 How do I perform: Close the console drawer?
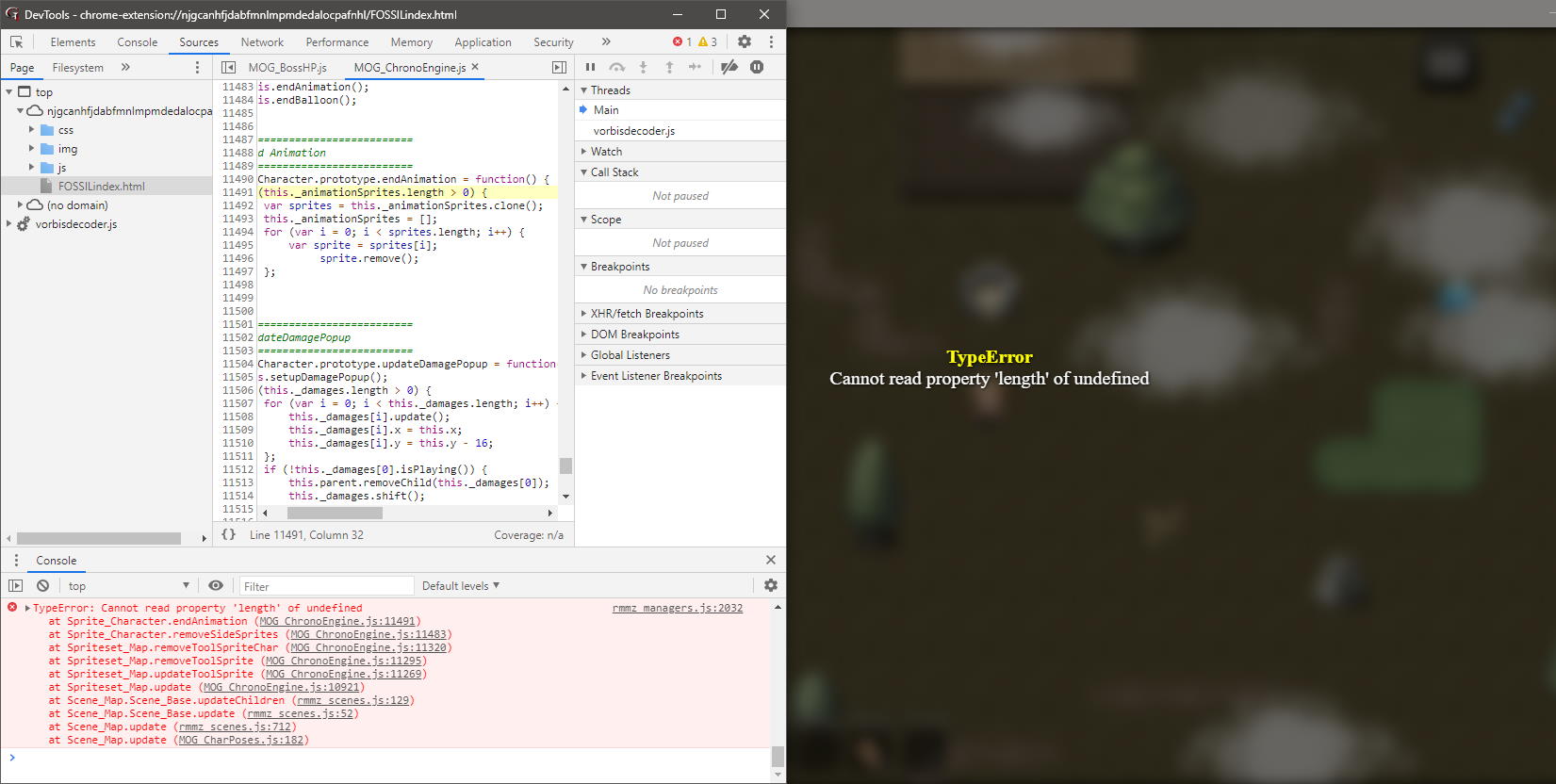pos(771,560)
